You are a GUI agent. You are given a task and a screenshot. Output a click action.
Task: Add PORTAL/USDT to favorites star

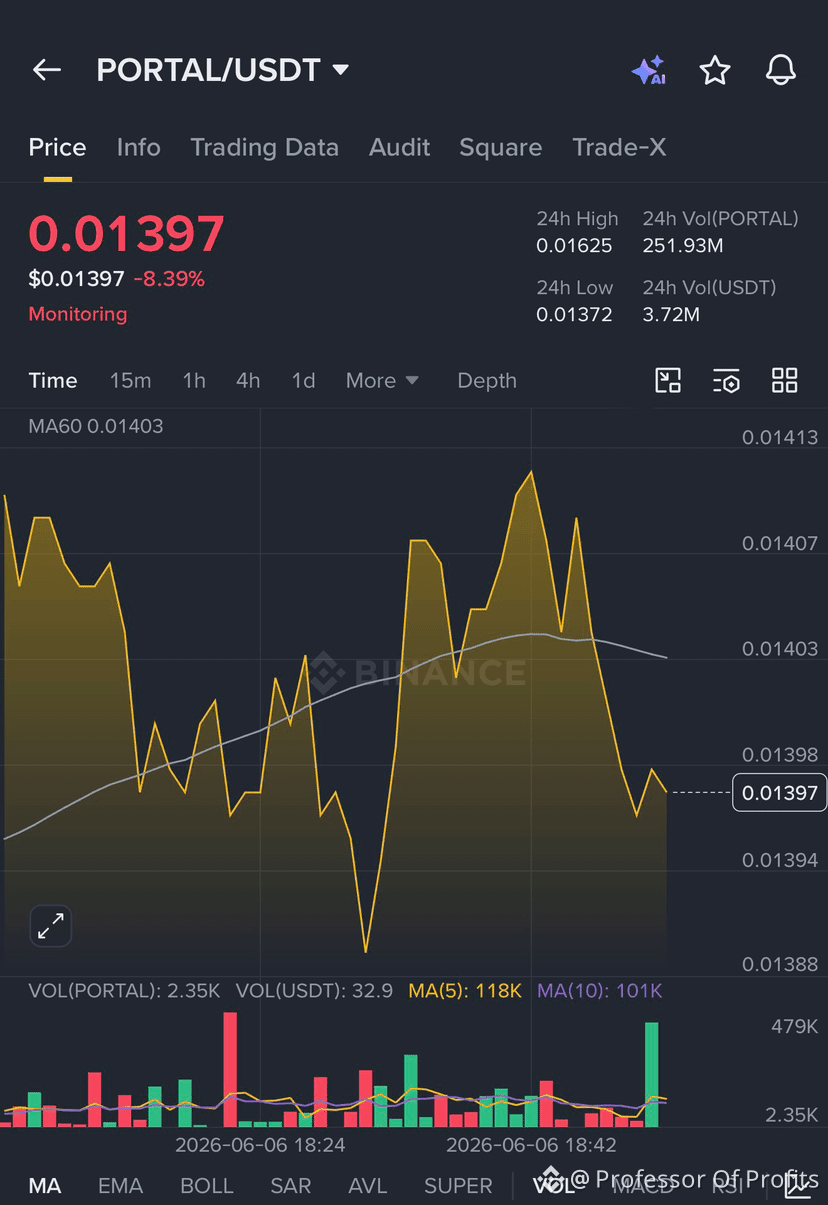tap(714, 70)
